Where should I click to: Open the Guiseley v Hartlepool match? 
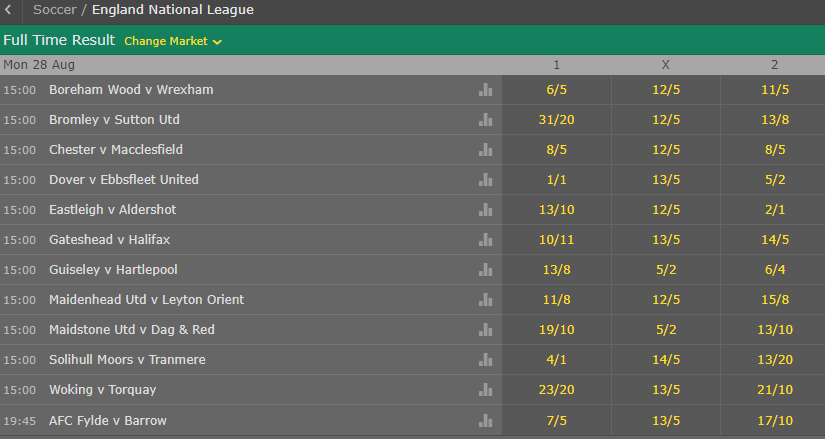[113, 270]
